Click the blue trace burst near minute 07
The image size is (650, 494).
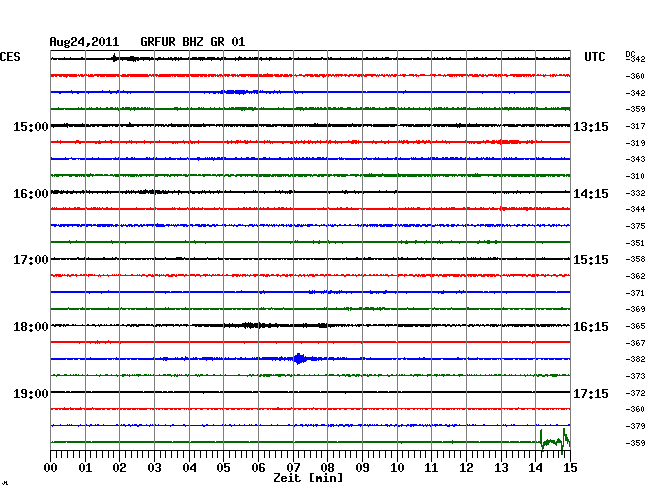(299, 358)
